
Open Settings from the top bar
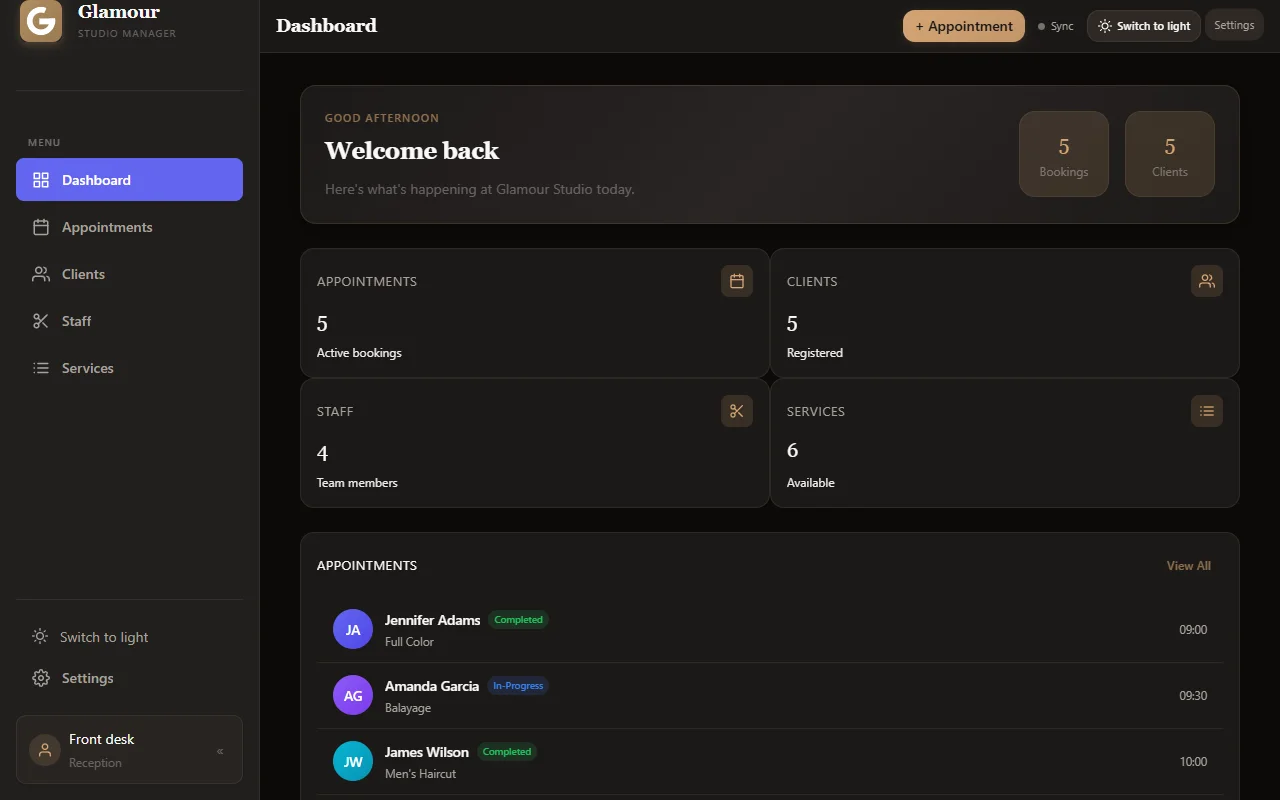[1234, 26]
